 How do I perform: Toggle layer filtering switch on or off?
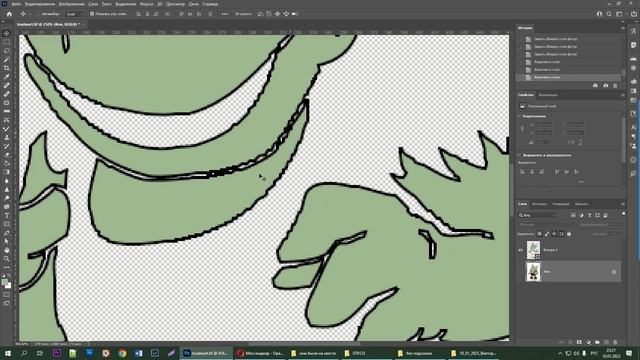coord(623,214)
